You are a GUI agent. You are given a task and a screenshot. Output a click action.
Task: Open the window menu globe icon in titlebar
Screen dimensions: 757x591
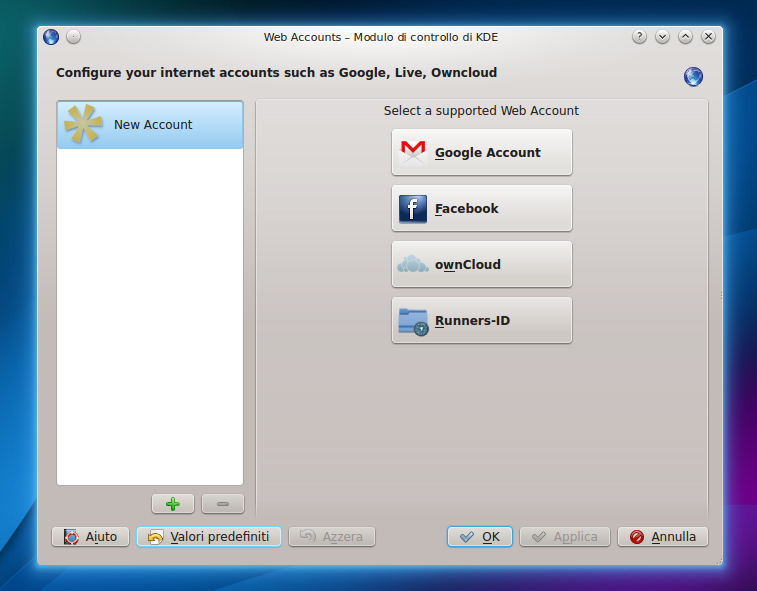(x=51, y=37)
